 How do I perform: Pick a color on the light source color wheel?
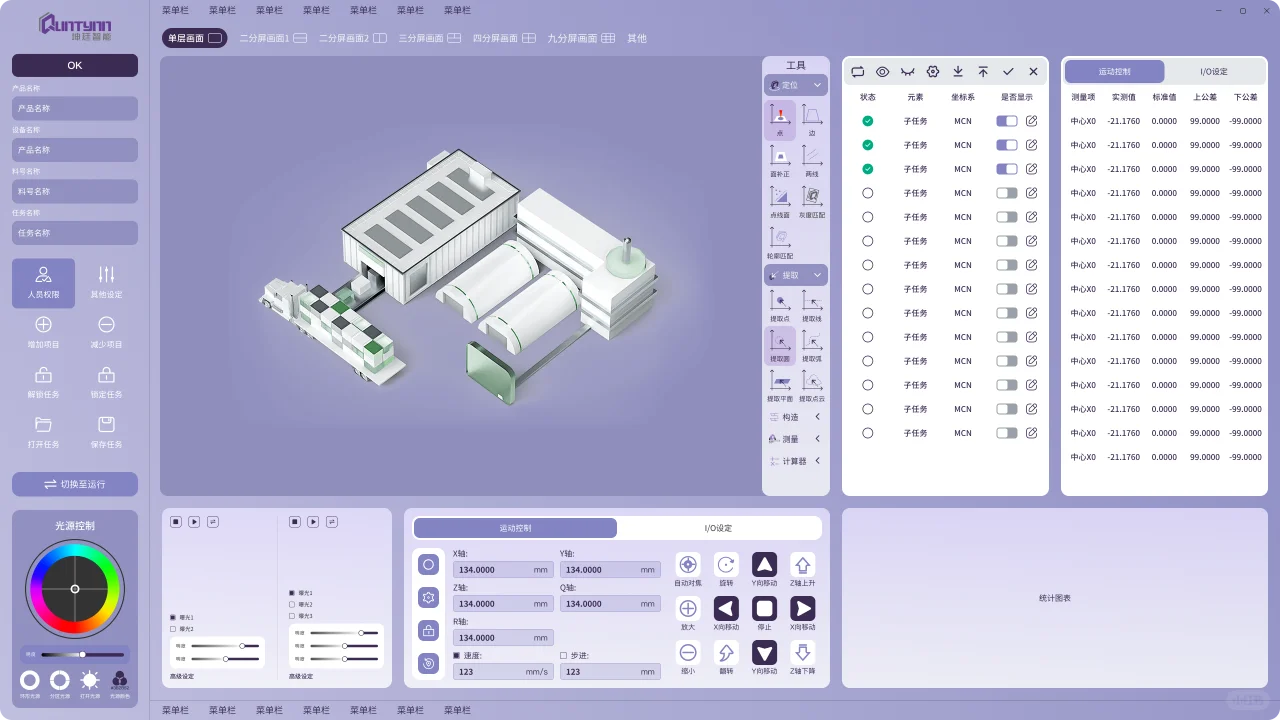pyautogui.click(x=75, y=589)
